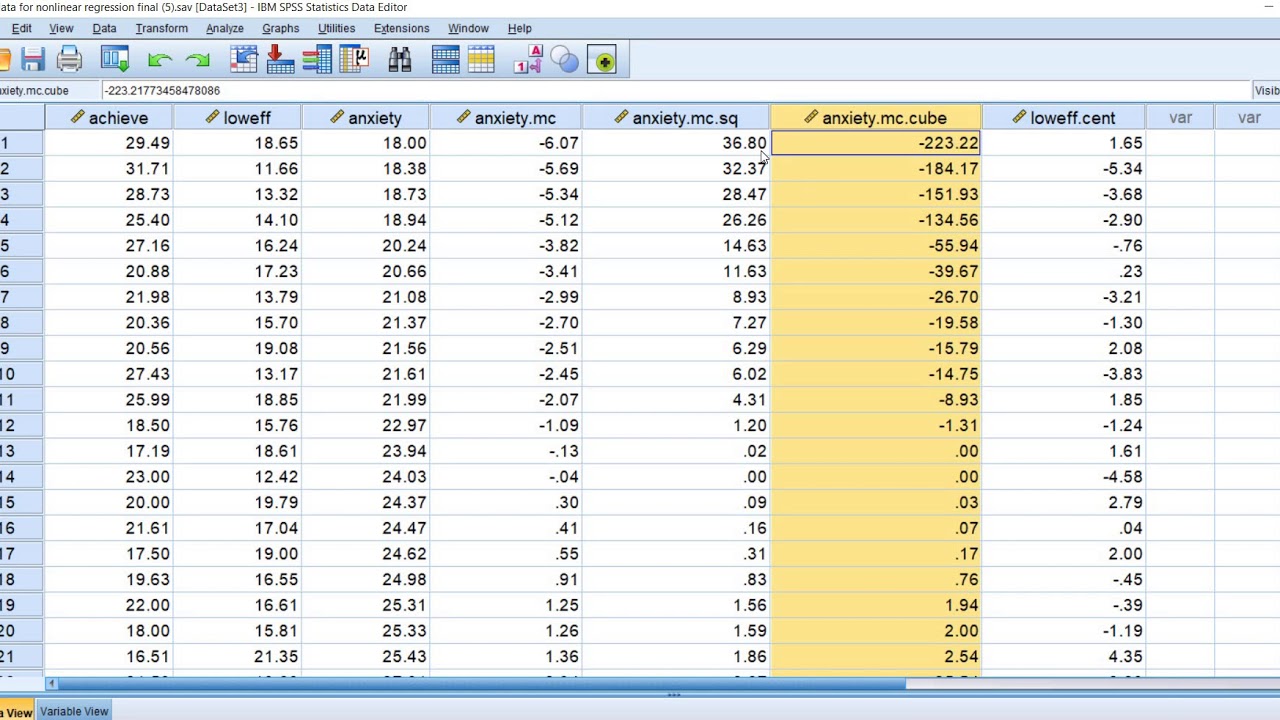
Task: Click the green Redo arrow
Action: pos(198,61)
